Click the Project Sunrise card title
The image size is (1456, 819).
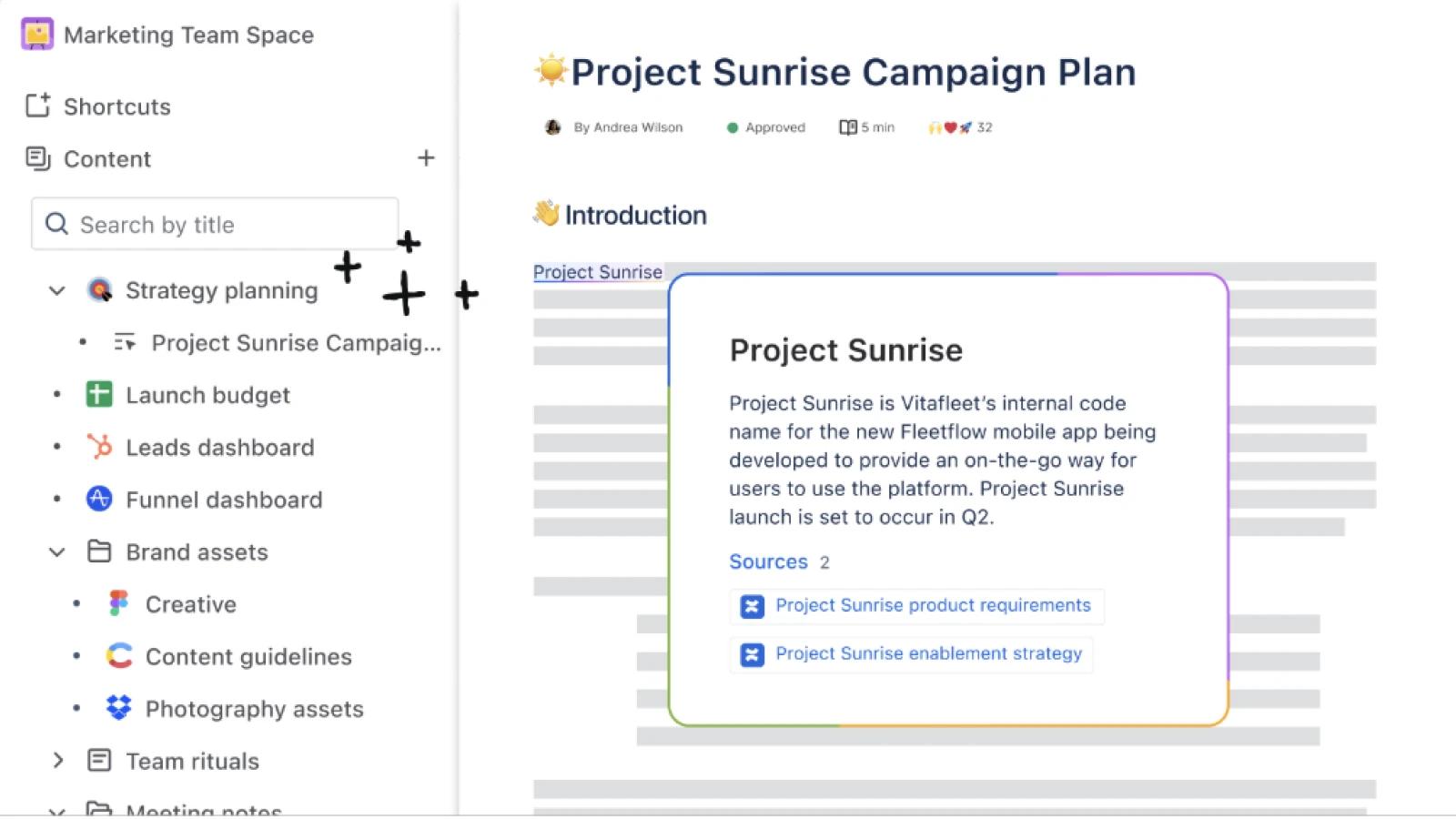pos(845,350)
